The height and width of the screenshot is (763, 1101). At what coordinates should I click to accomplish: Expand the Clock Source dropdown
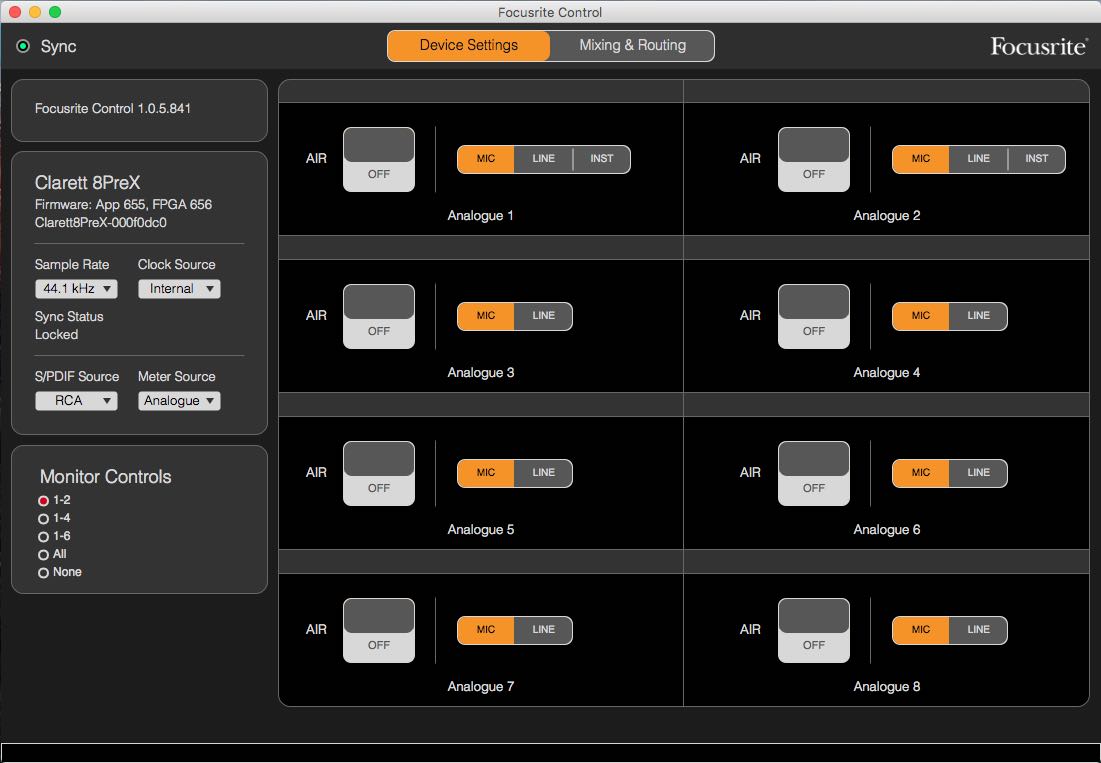[x=179, y=289]
